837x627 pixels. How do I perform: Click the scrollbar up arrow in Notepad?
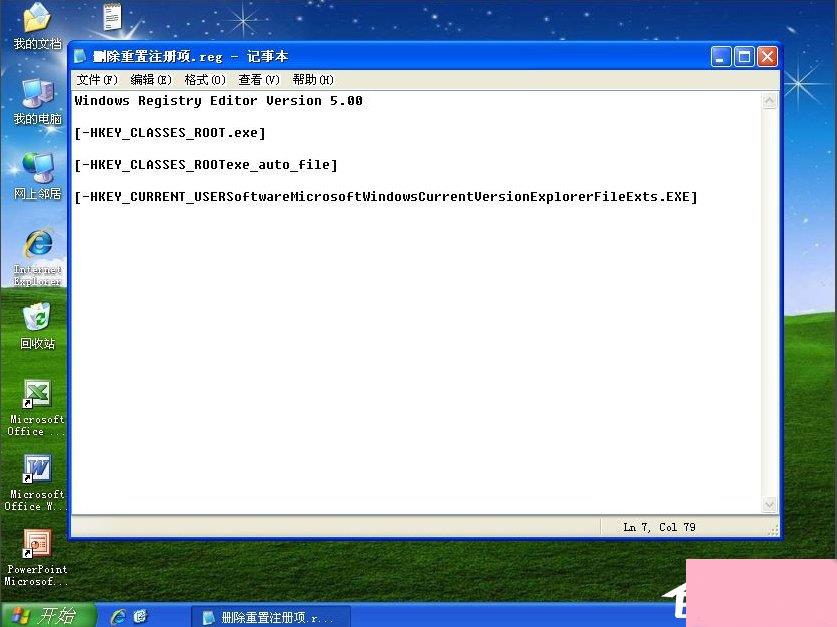coord(769,100)
